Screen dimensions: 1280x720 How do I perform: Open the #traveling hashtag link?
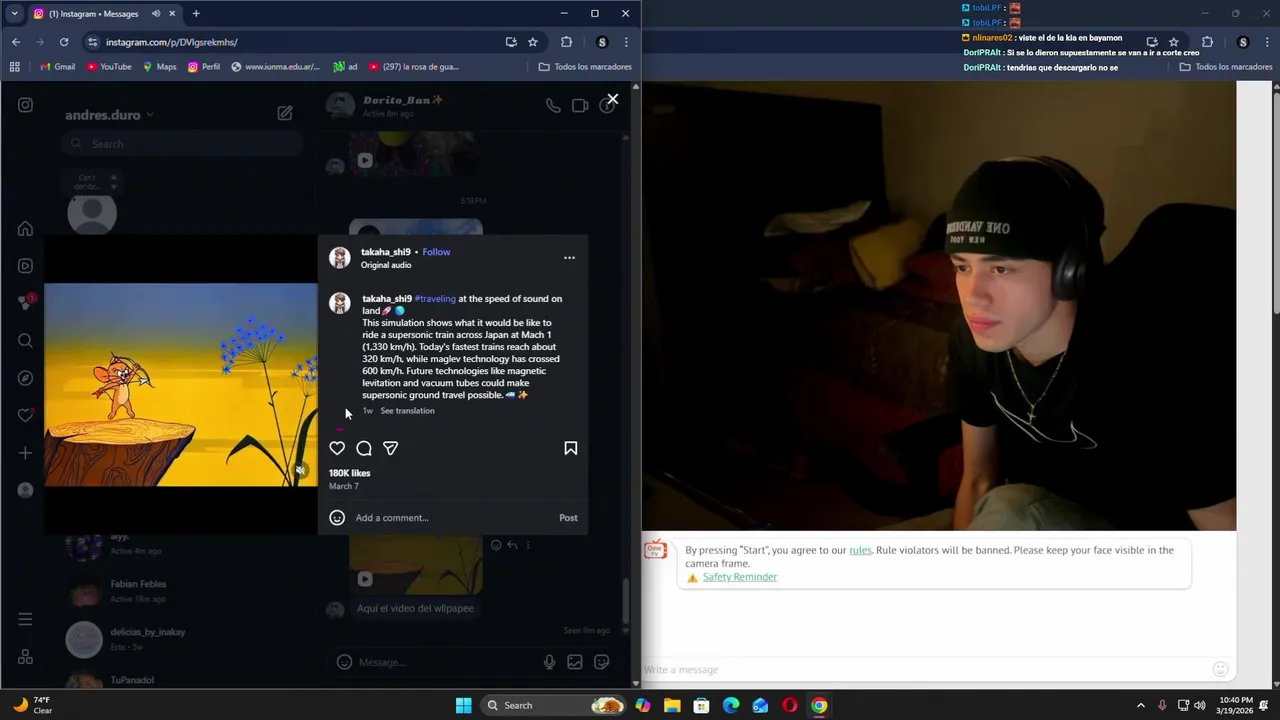tap(435, 299)
